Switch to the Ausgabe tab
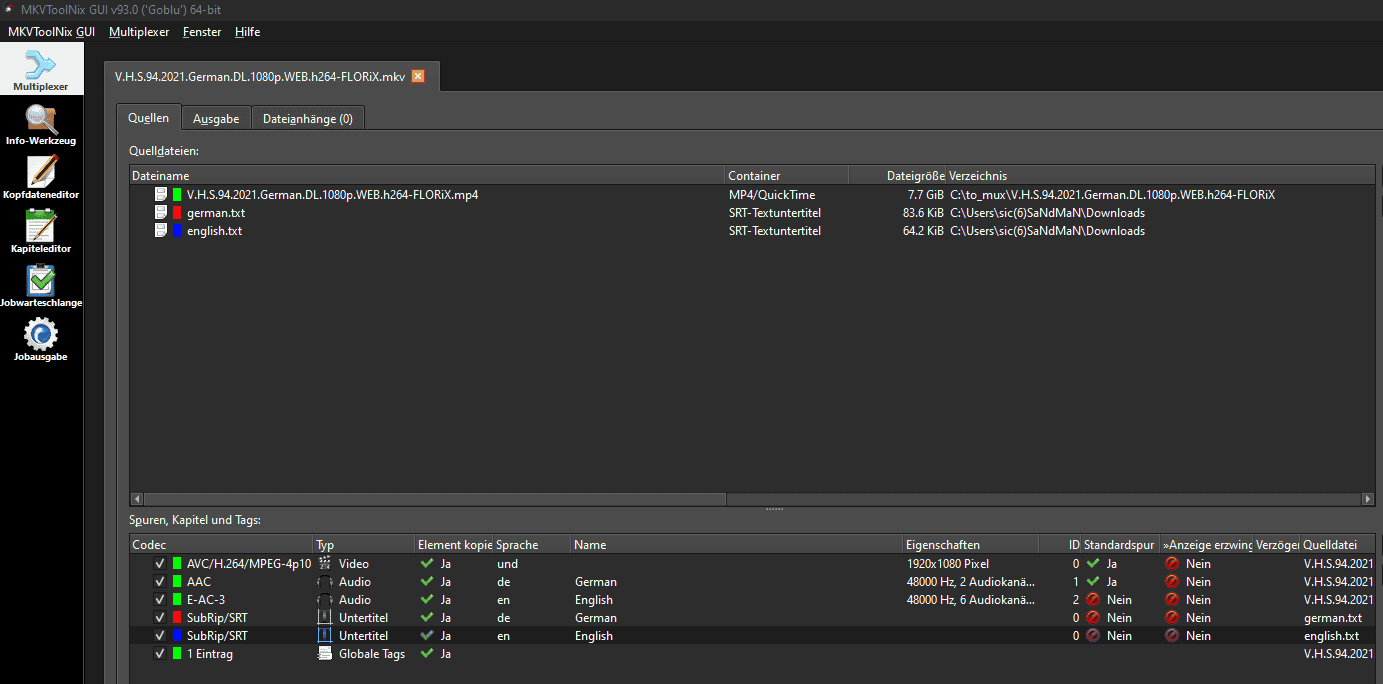This screenshot has height=684, width=1383. [x=216, y=118]
